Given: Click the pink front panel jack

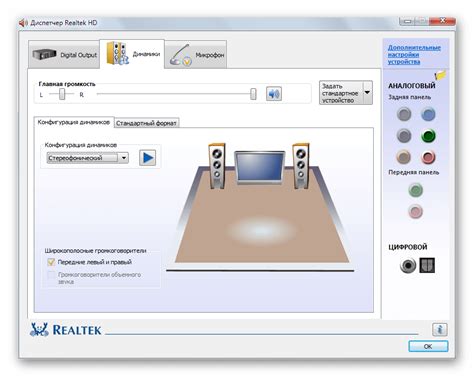Looking at the screenshot, I should (415, 211).
